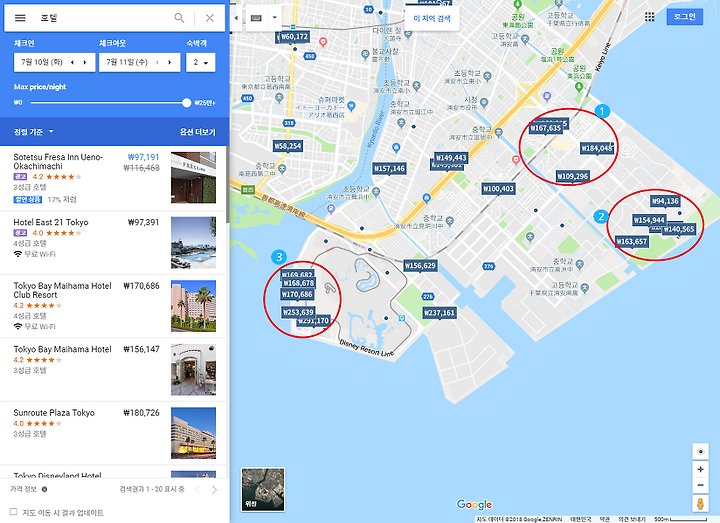This screenshot has width=720, height=523.
Task: Click the 이 지역 검색 button
Action: tap(432, 18)
